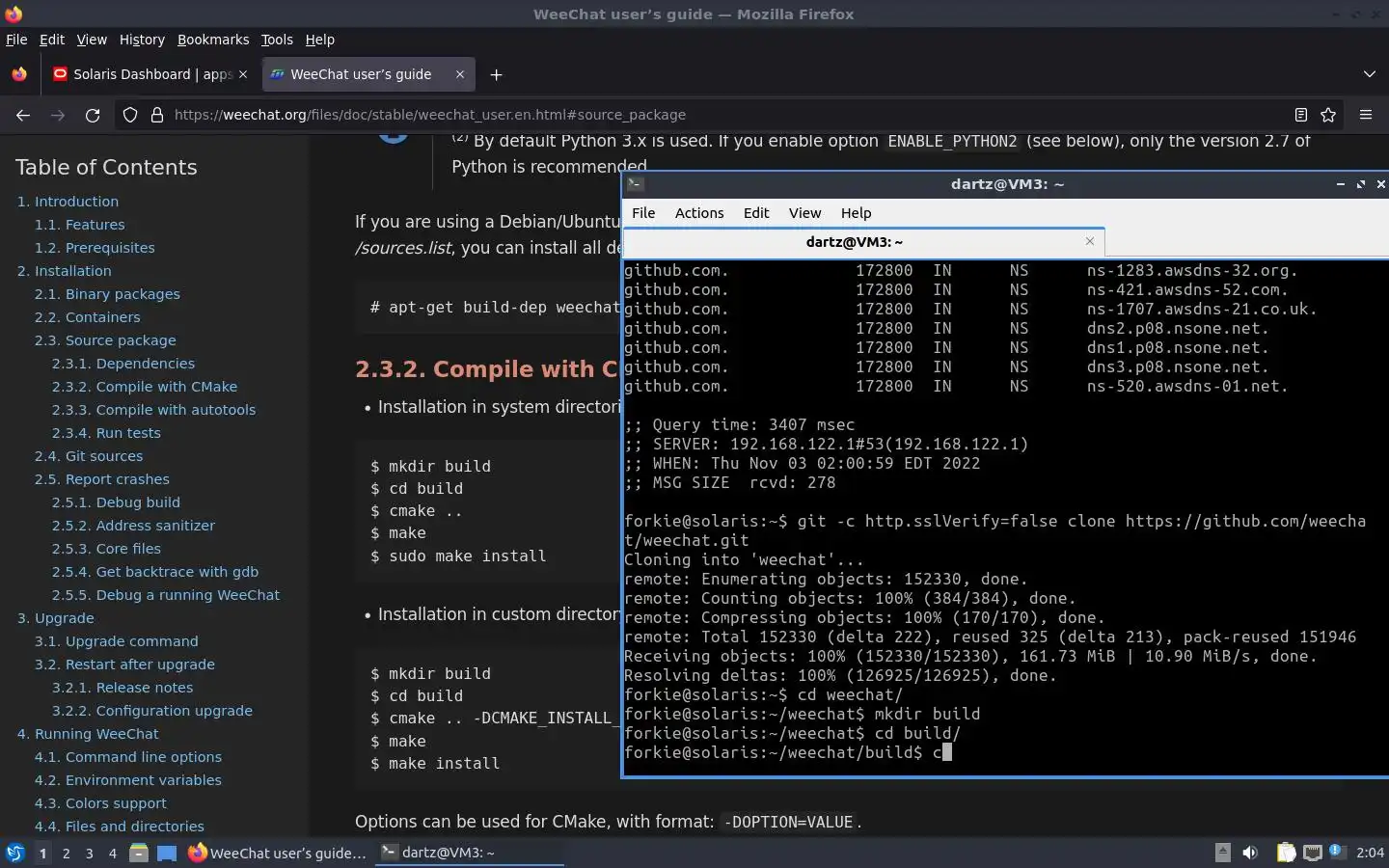The width and height of the screenshot is (1389, 868).
Task: Open the terminal Actions menu
Action: (x=699, y=213)
